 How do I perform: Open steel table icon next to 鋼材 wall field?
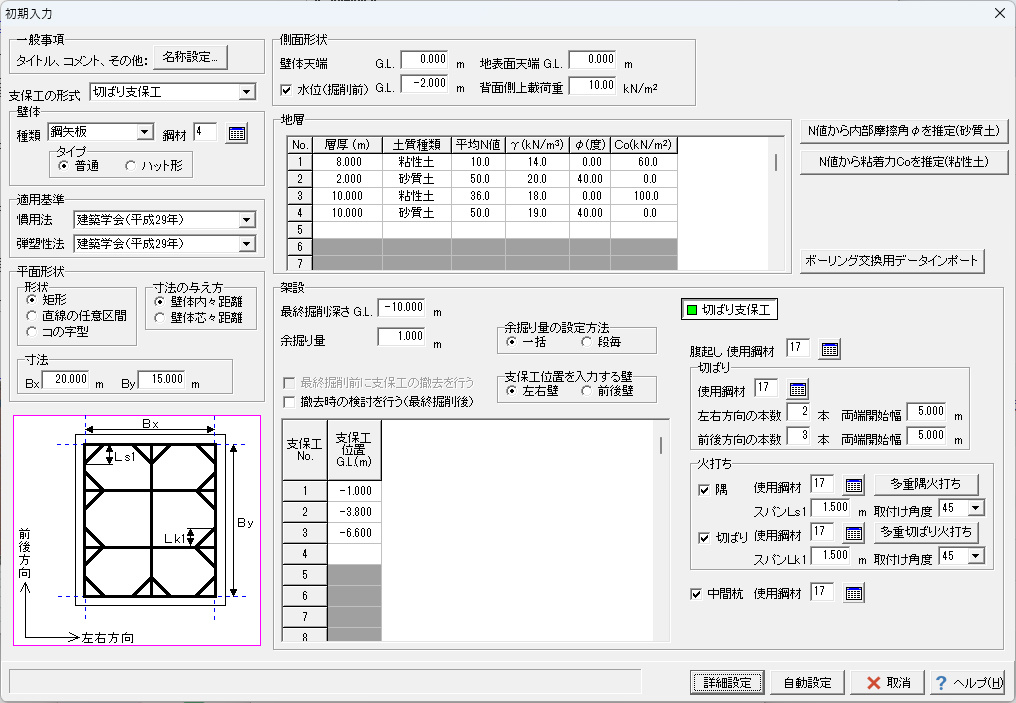pyautogui.click(x=237, y=133)
